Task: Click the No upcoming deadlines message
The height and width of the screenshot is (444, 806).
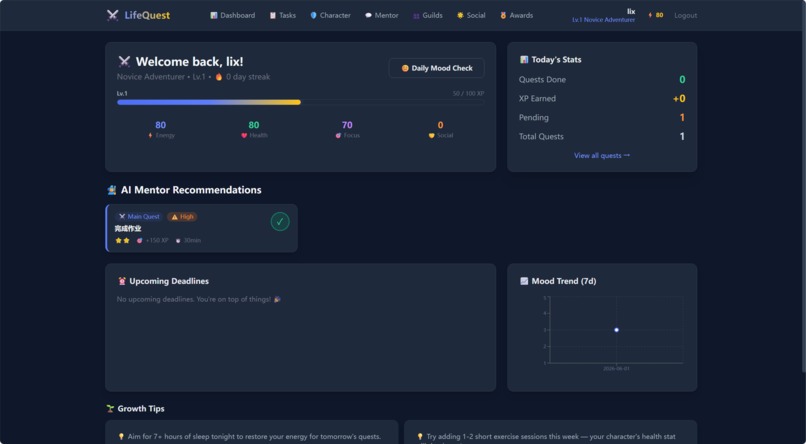Action: 198,299
